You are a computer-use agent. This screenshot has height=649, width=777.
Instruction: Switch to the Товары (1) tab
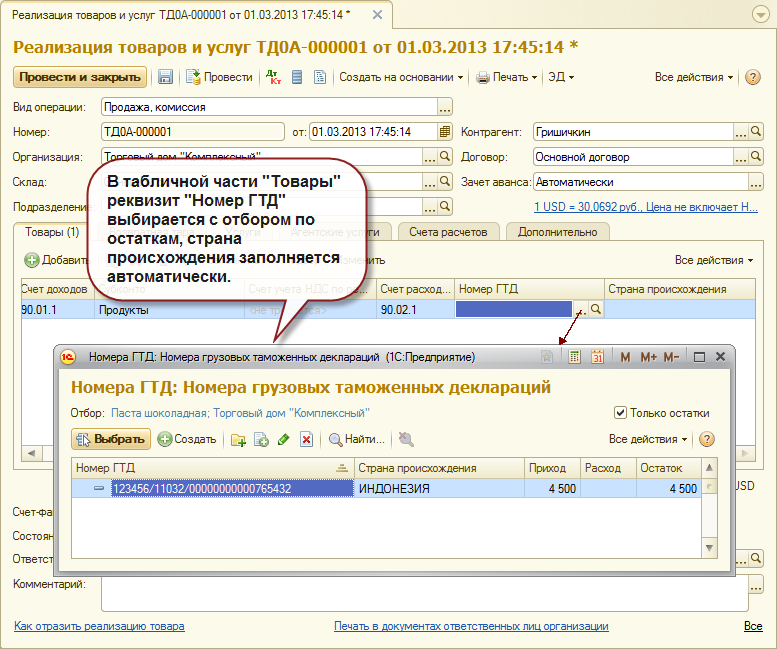pyautogui.click(x=52, y=232)
